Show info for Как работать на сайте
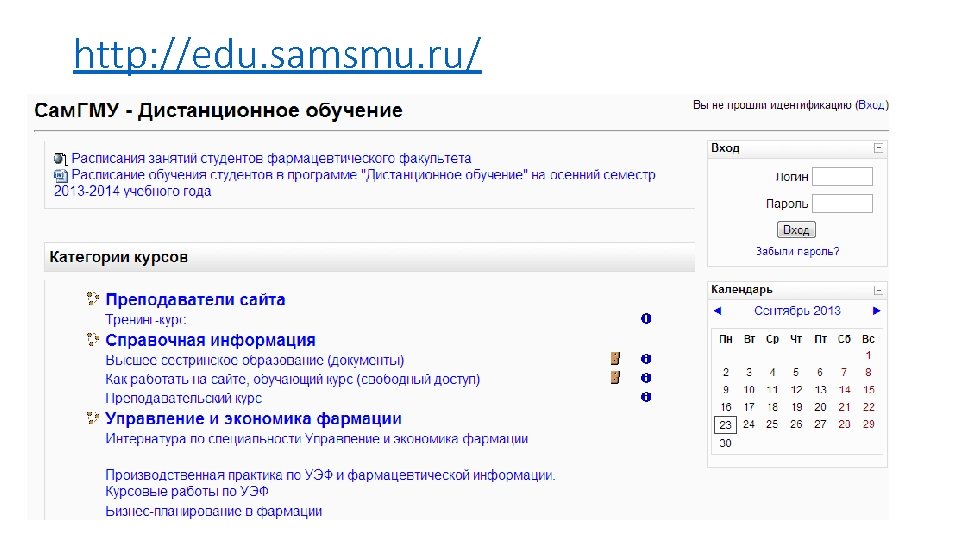This screenshot has height=540, width=960. click(x=645, y=378)
